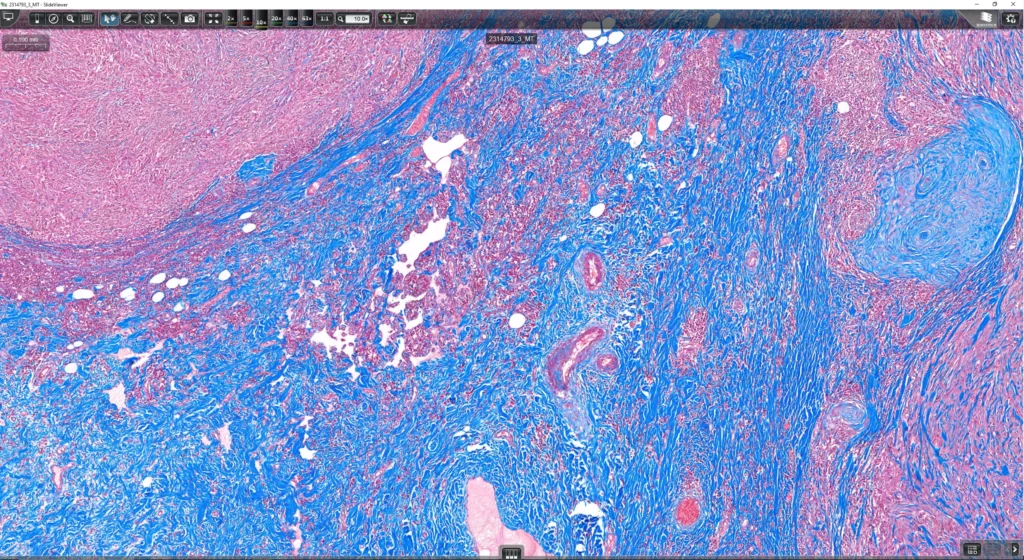
Task: Click the rotate slide view tool
Action: click(150, 19)
